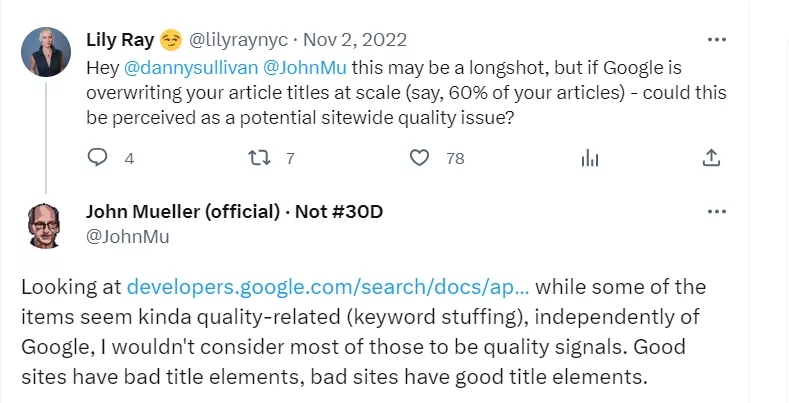Click the Lily Ray display name
The image size is (789, 403).
pos(120,40)
